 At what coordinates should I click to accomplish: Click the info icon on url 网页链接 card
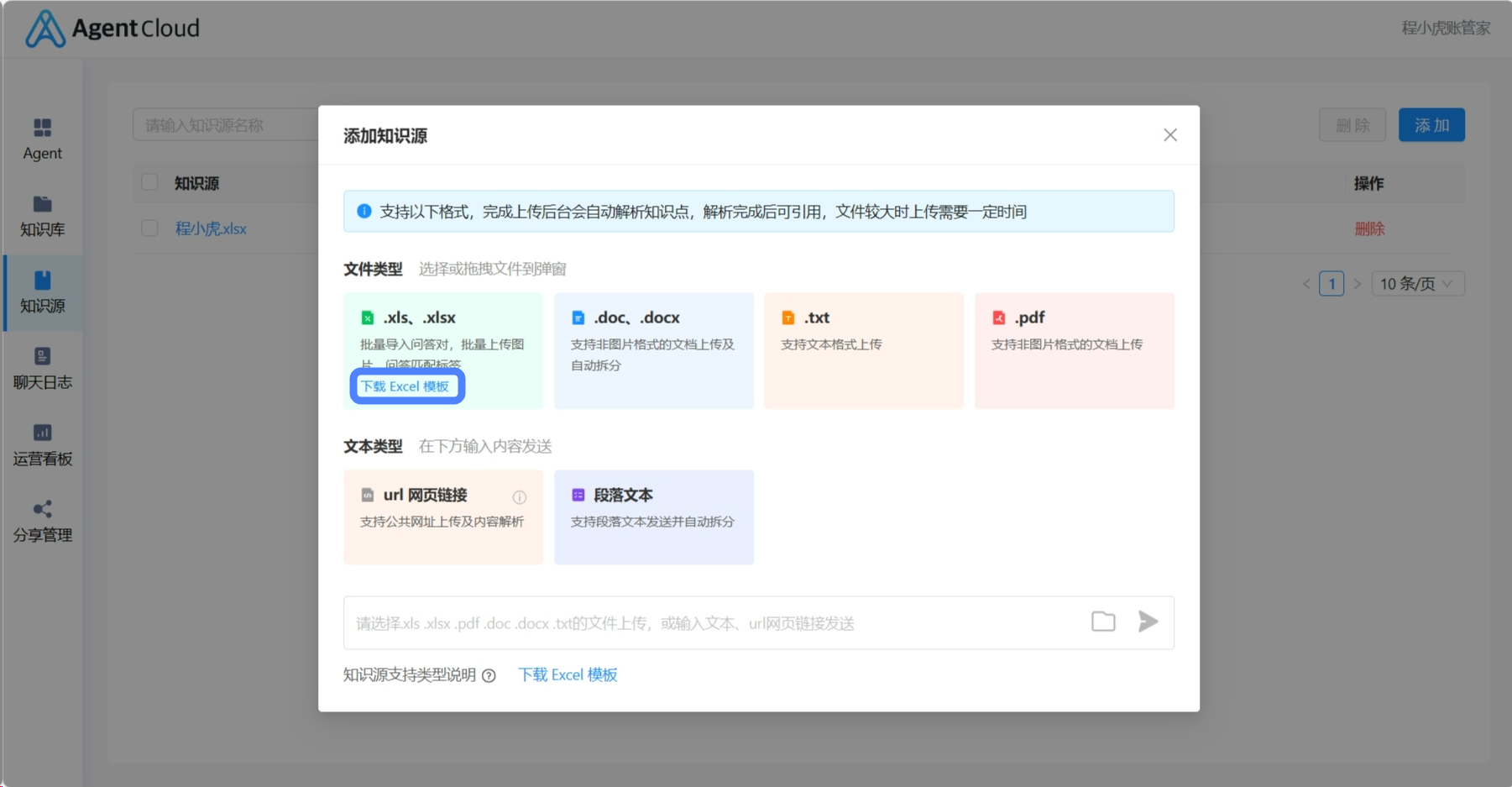point(520,497)
